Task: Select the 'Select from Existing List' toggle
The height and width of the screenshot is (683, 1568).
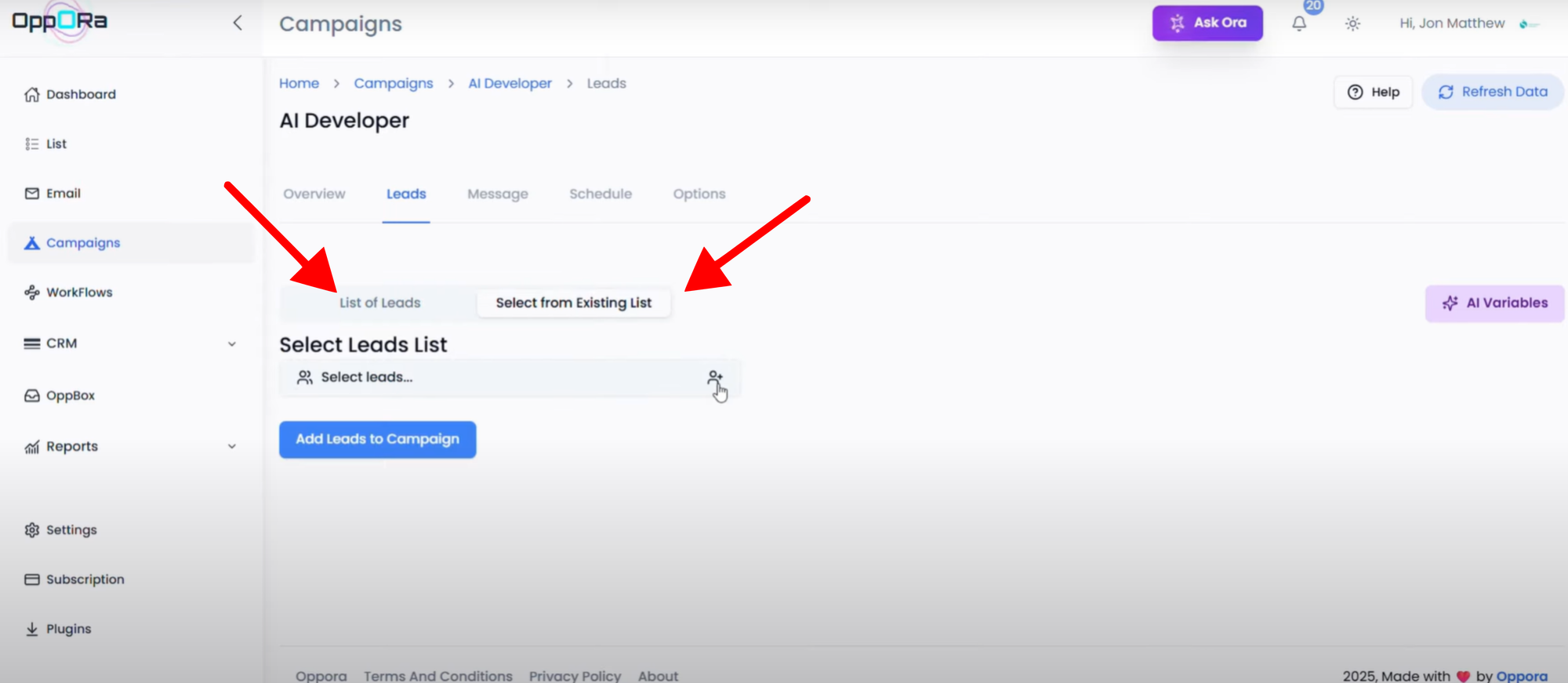Action: click(x=573, y=303)
